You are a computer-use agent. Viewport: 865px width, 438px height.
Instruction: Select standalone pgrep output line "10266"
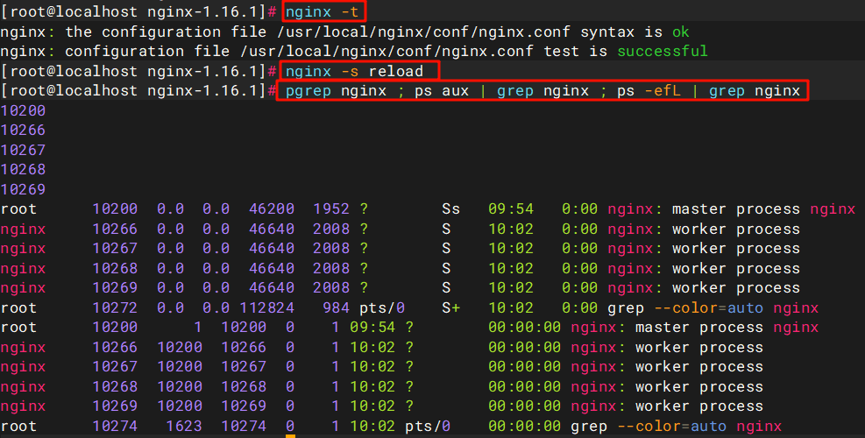23,130
